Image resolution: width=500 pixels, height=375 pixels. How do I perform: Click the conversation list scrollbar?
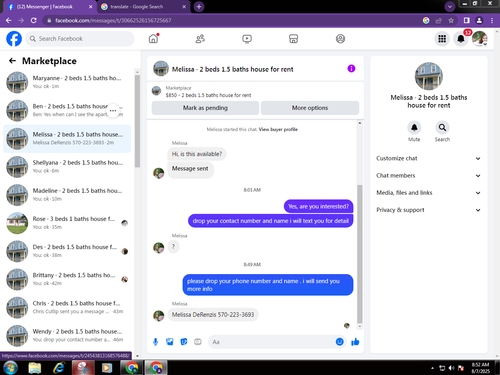click(137, 121)
